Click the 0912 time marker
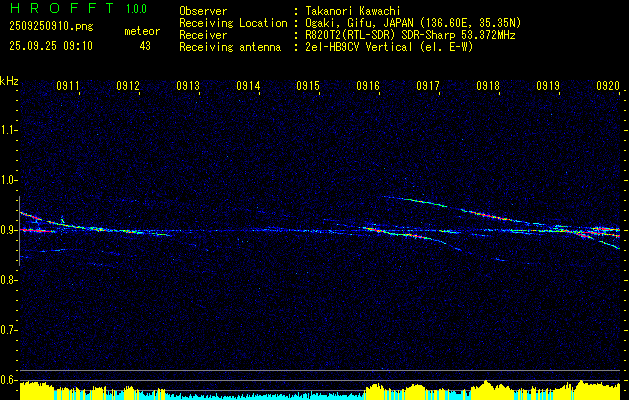Viewport: 629px width, 400px height. tap(128, 85)
